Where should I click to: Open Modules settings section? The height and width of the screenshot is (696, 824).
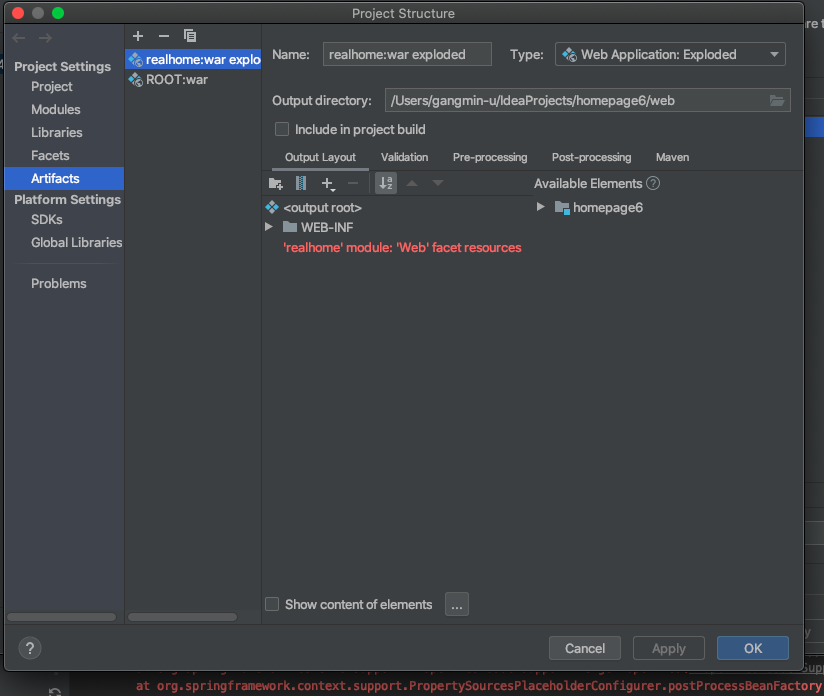click(56, 109)
